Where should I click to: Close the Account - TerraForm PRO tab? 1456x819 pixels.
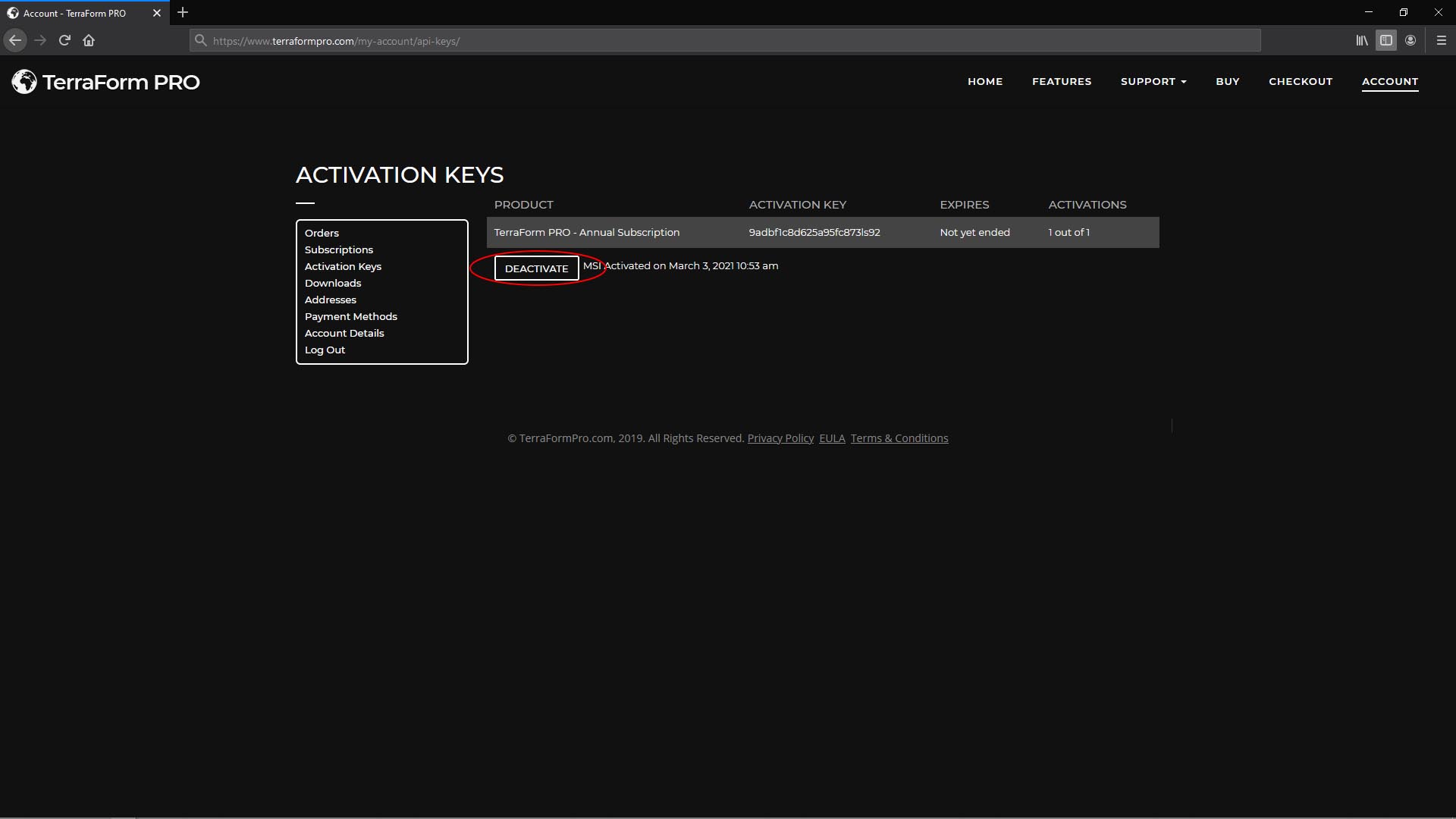pyautogui.click(x=157, y=13)
